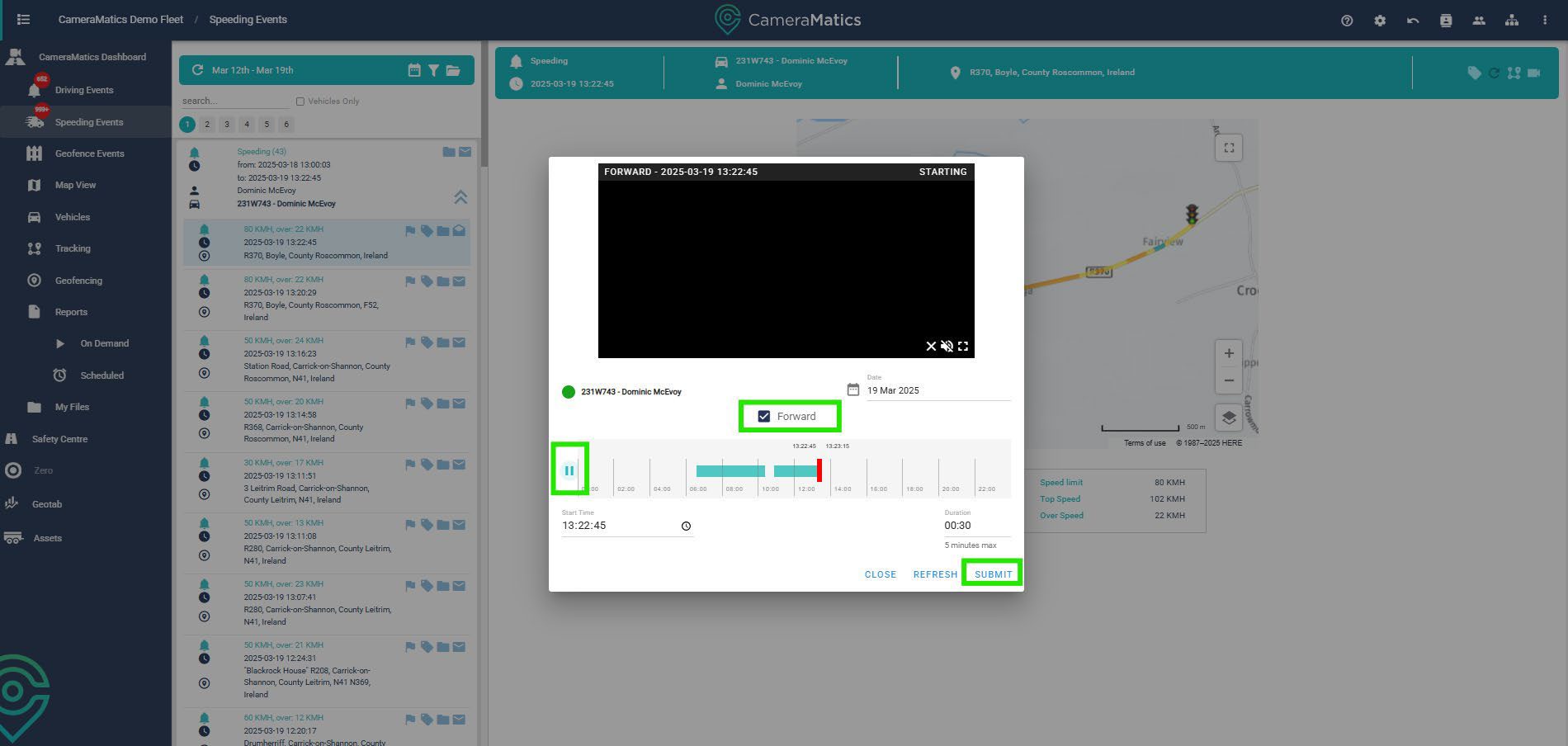Expand the On Demand reports item
This screenshot has height=746, width=1568.
coord(104,343)
